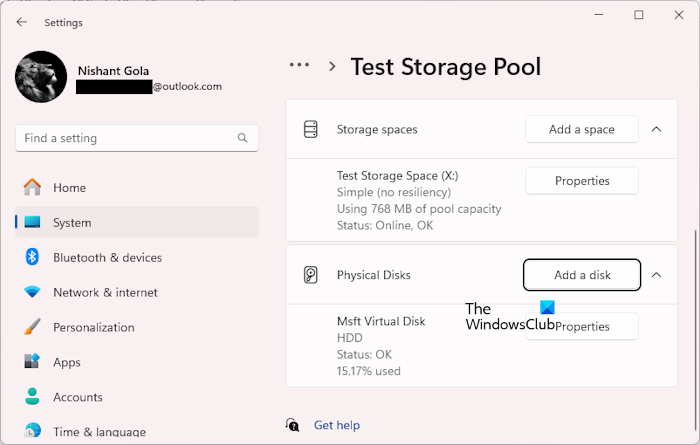Click the Bluetooth & devices icon
700x445 pixels.
32,257
